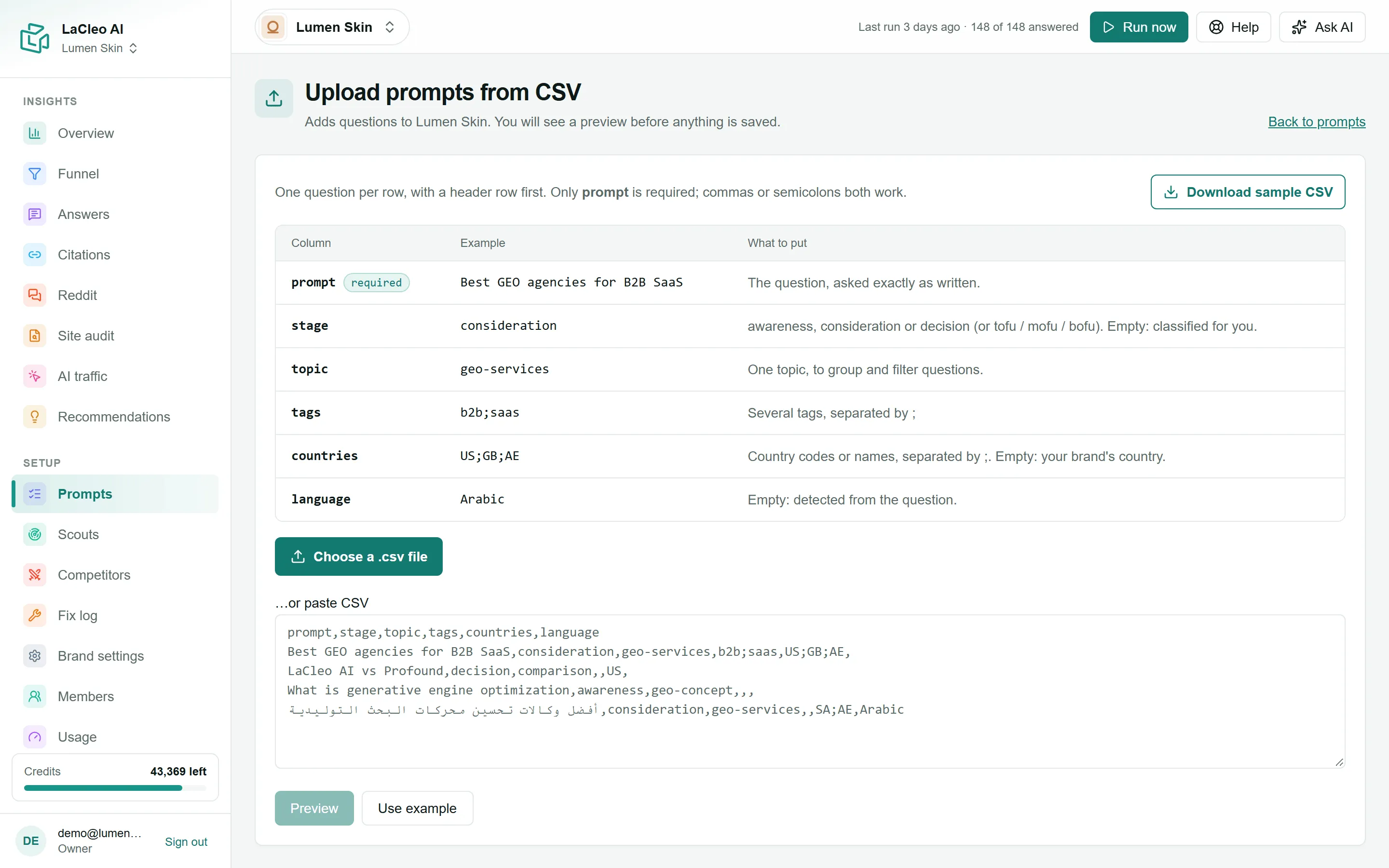This screenshot has width=1389, height=868.
Task: Click Use example button
Action: pos(417,808)
